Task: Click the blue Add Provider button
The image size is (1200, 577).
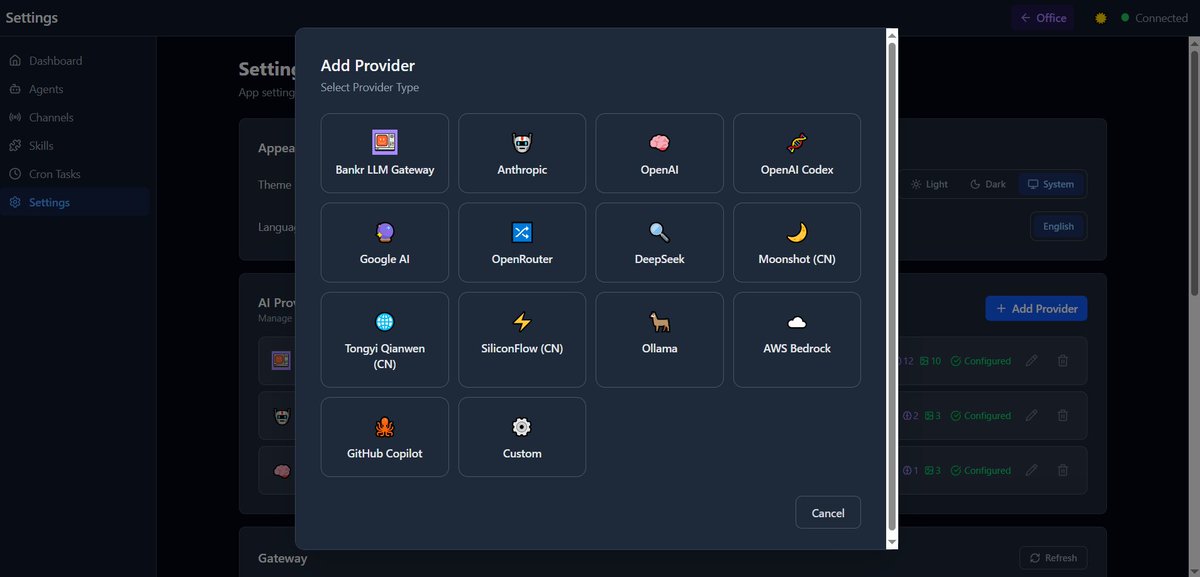Action: [x=1036, y=309]
